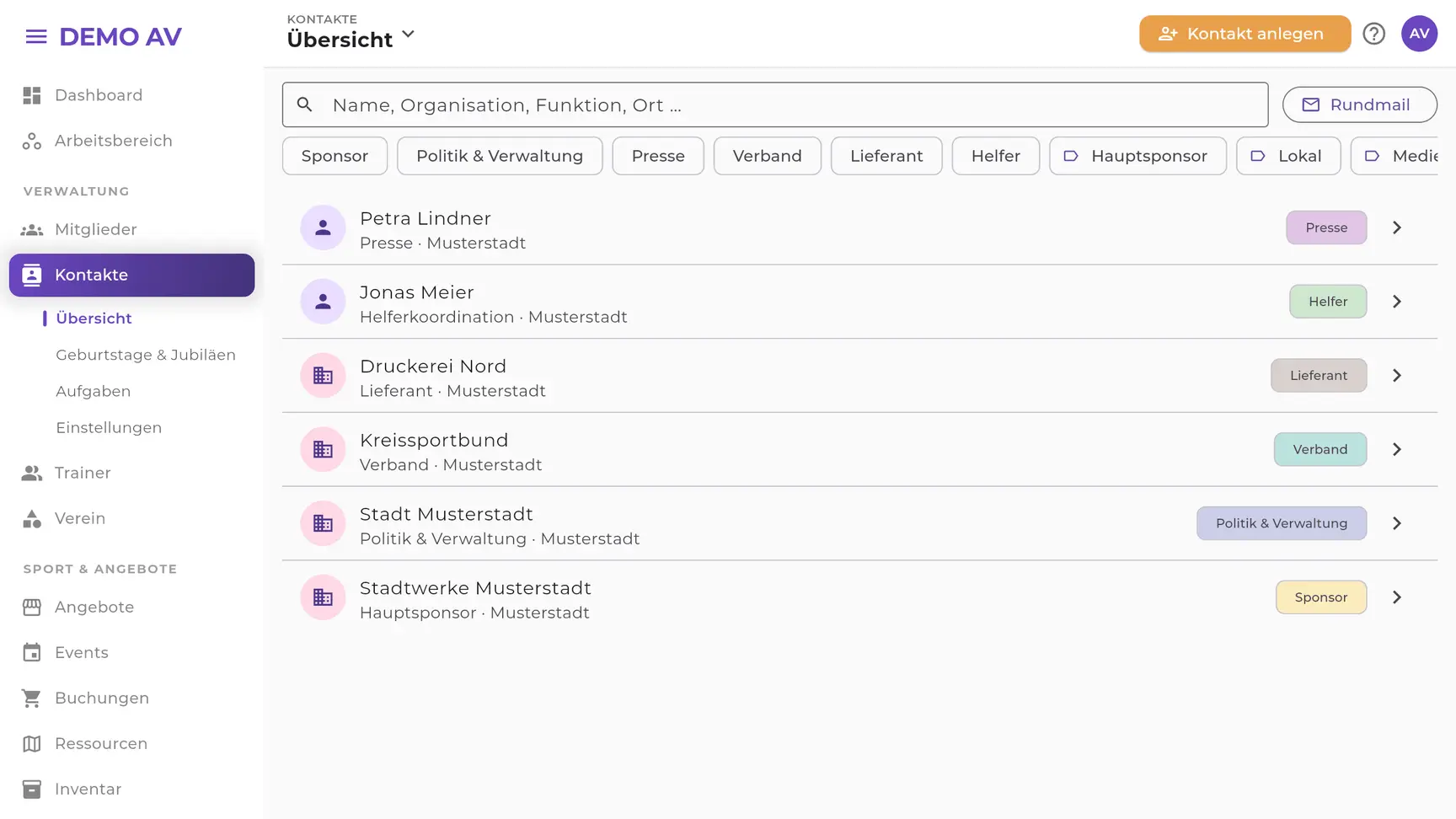This screenshot has width=1456, height=819.
Task: Toggle the Verband filter chip
Action: 768,156
